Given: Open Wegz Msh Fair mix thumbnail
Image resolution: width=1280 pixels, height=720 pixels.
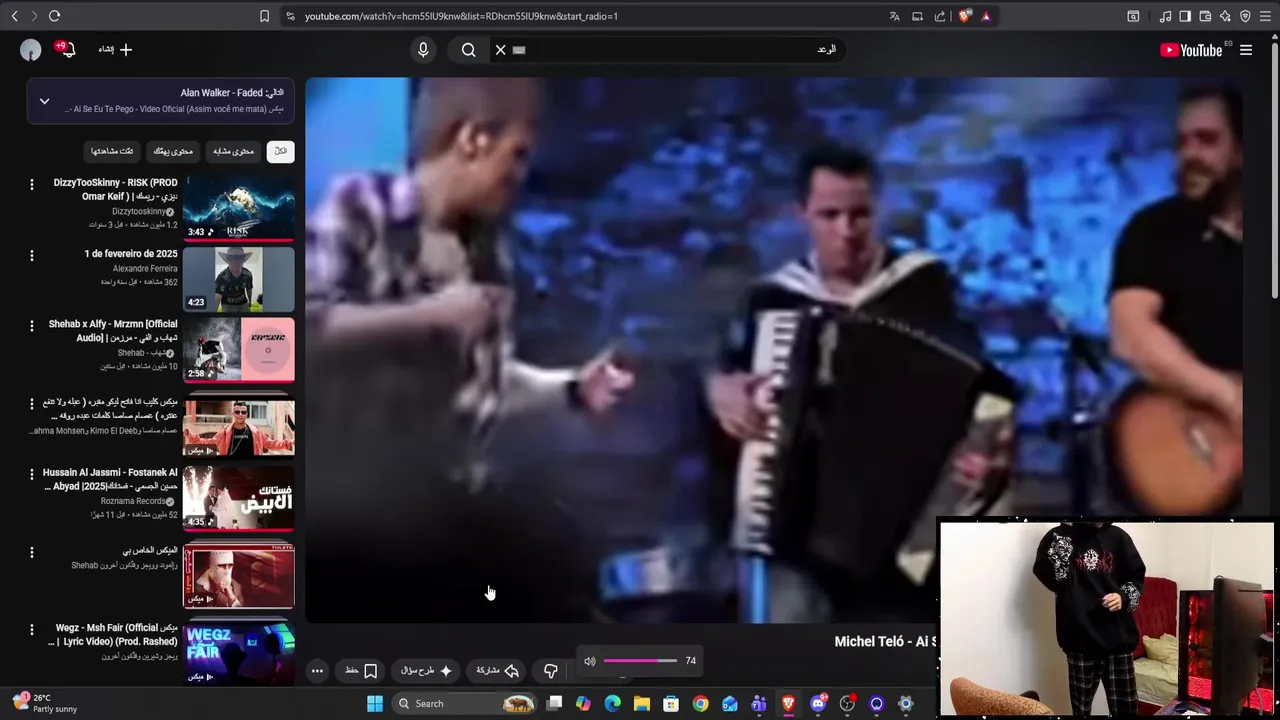Looking at the screenshot, I should (239, 652).
